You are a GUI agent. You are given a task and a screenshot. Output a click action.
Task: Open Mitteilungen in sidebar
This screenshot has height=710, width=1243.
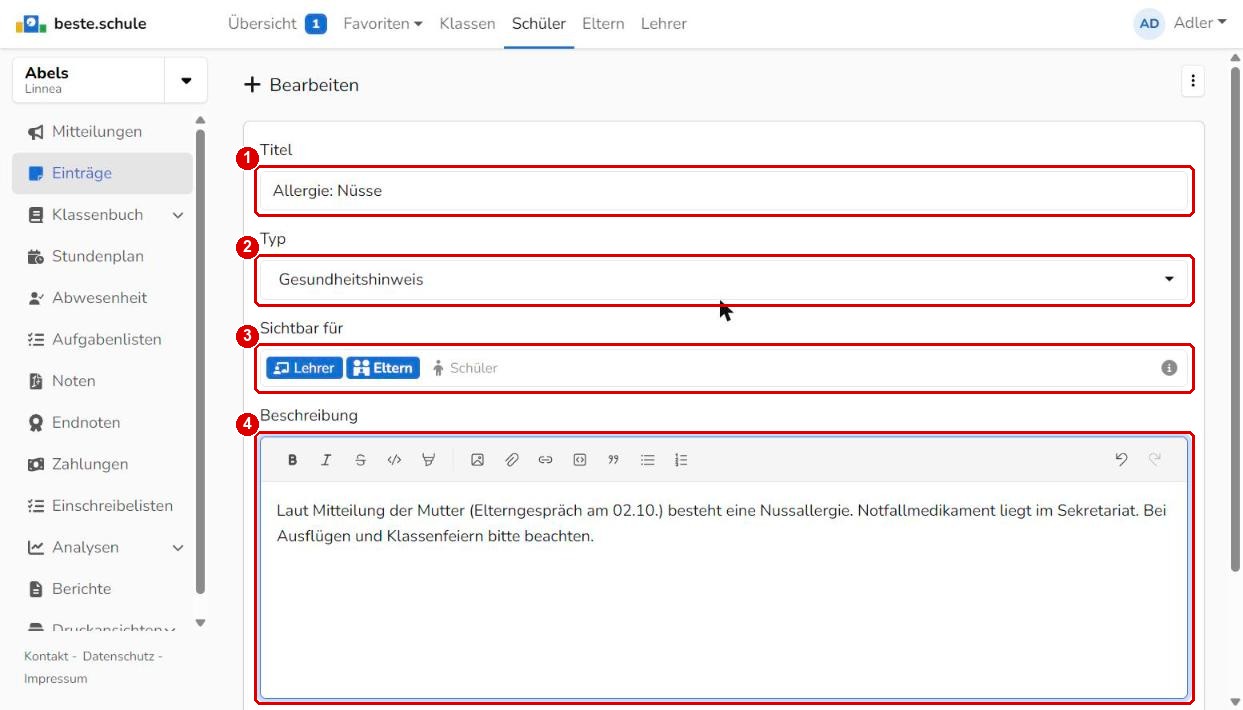[x=102, y=132]
